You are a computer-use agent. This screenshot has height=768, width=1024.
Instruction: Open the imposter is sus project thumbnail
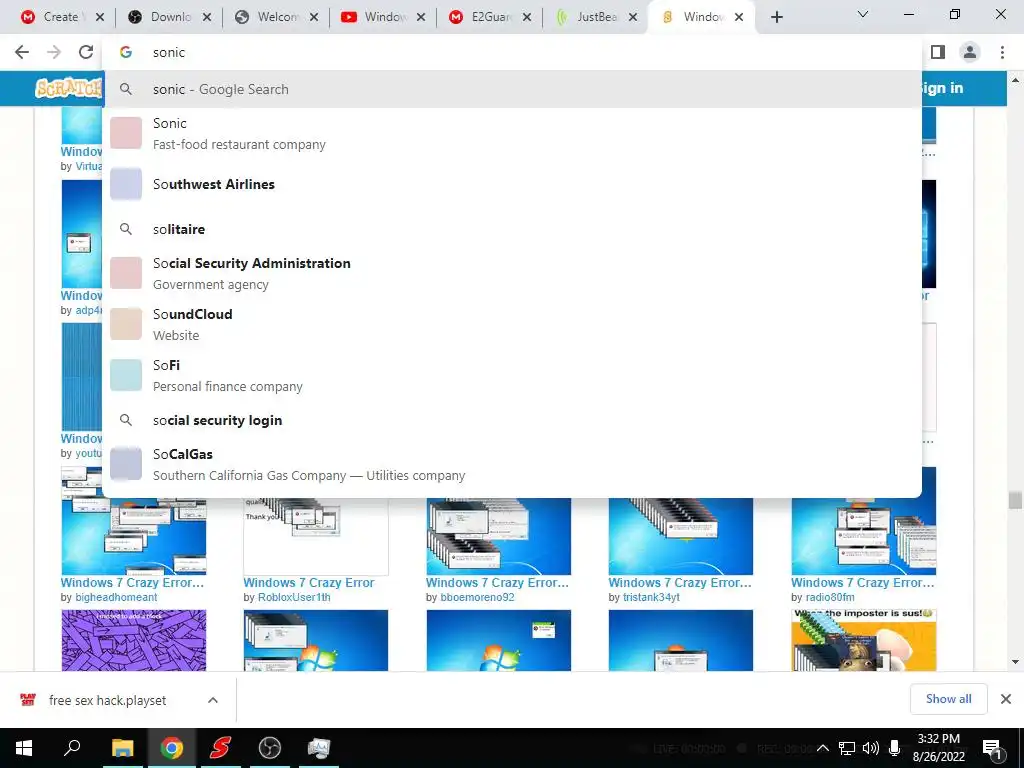coord(863,640)
